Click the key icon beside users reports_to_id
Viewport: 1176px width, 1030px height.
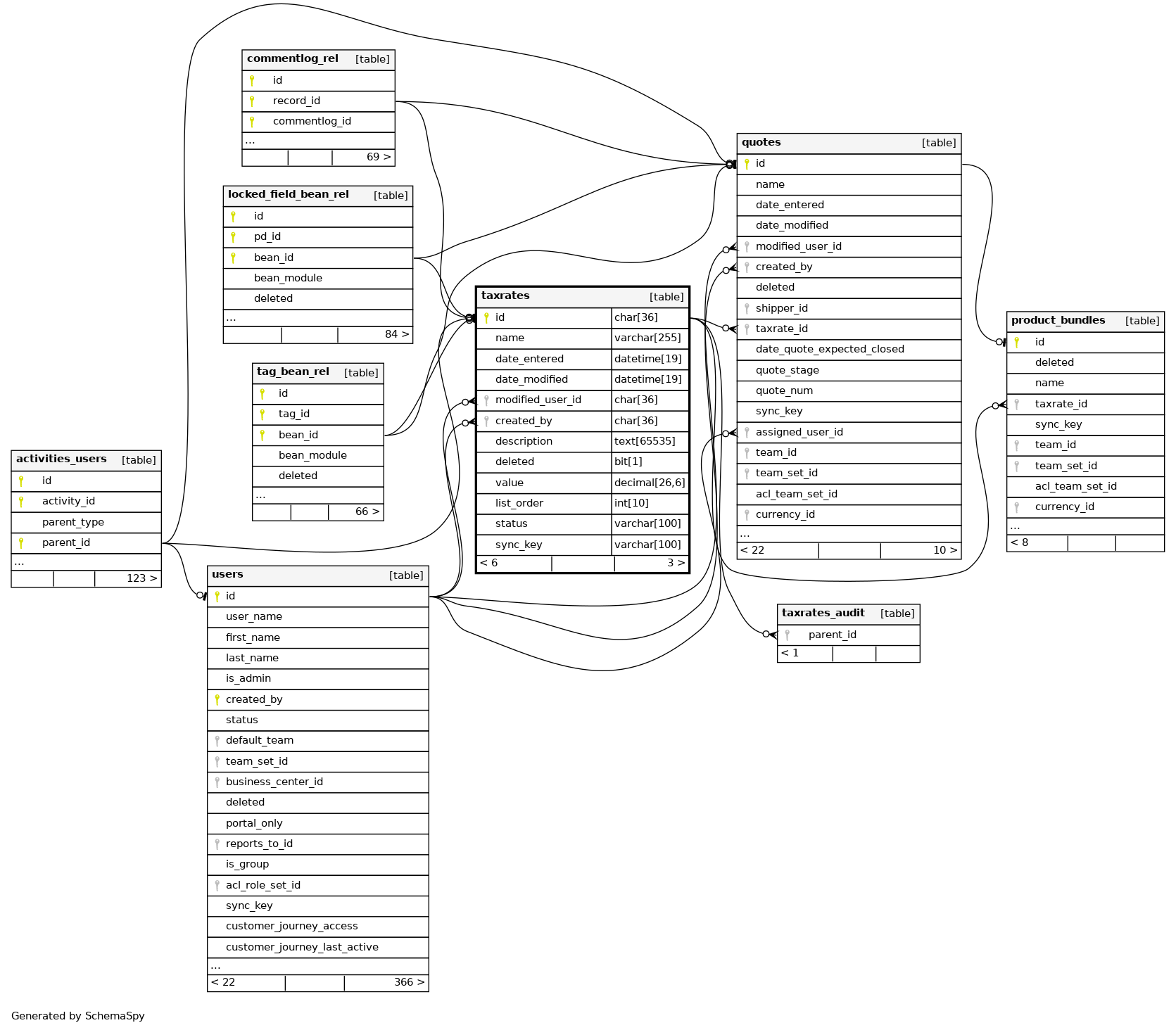point(217,844)
